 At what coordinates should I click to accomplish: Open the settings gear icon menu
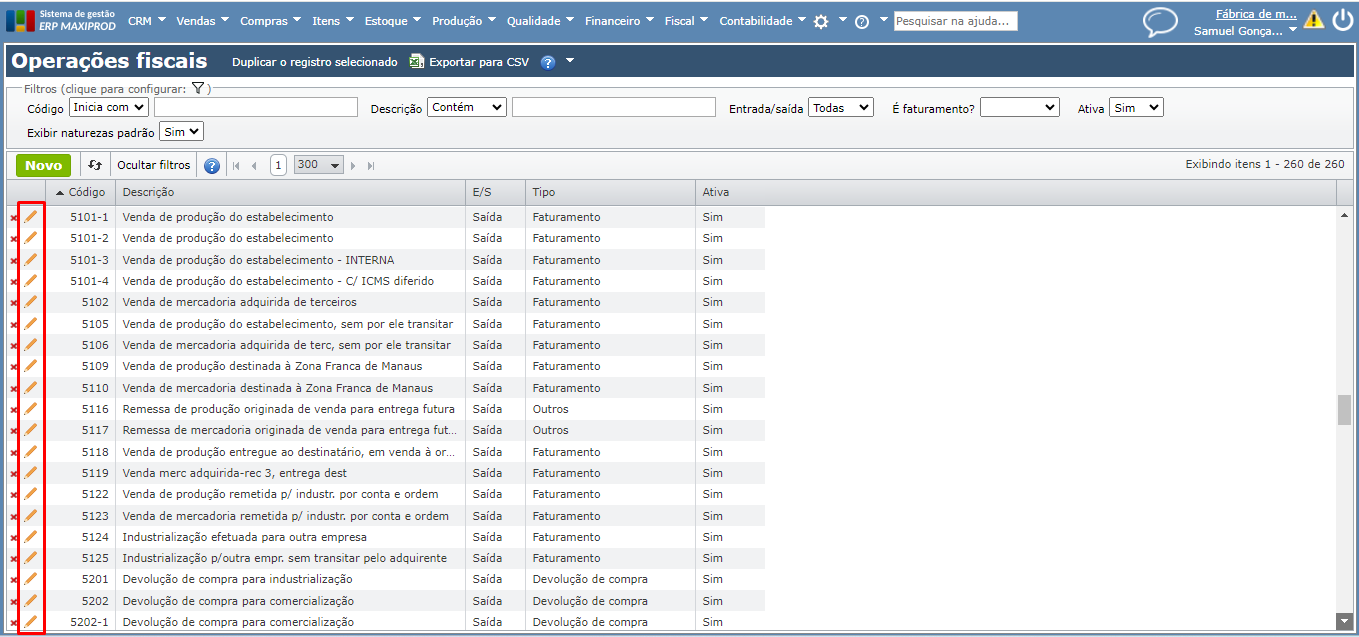(x=821, y=21)
